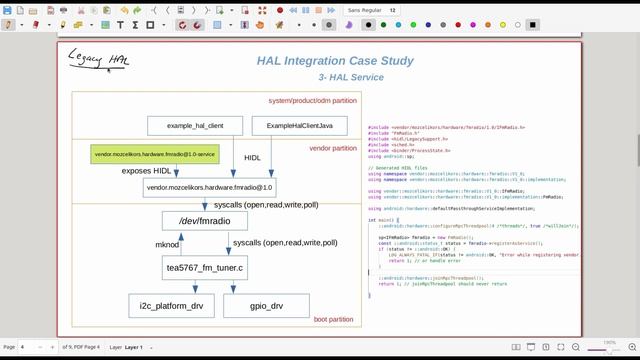Open the Pen tool options dropdown
Image resolution: width=640 pixels, height=360 pixels.
tap(22, 25)
